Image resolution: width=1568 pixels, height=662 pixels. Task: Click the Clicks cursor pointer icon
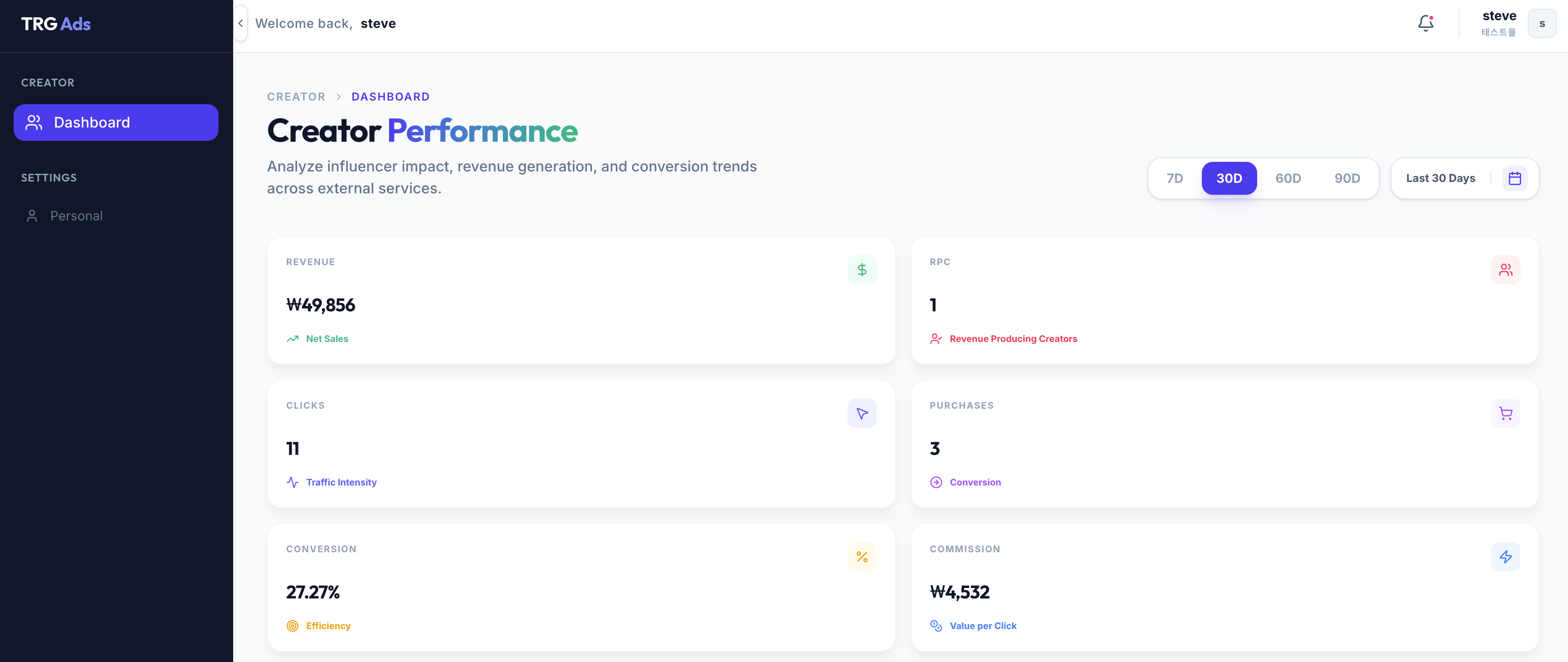[861, 414]
